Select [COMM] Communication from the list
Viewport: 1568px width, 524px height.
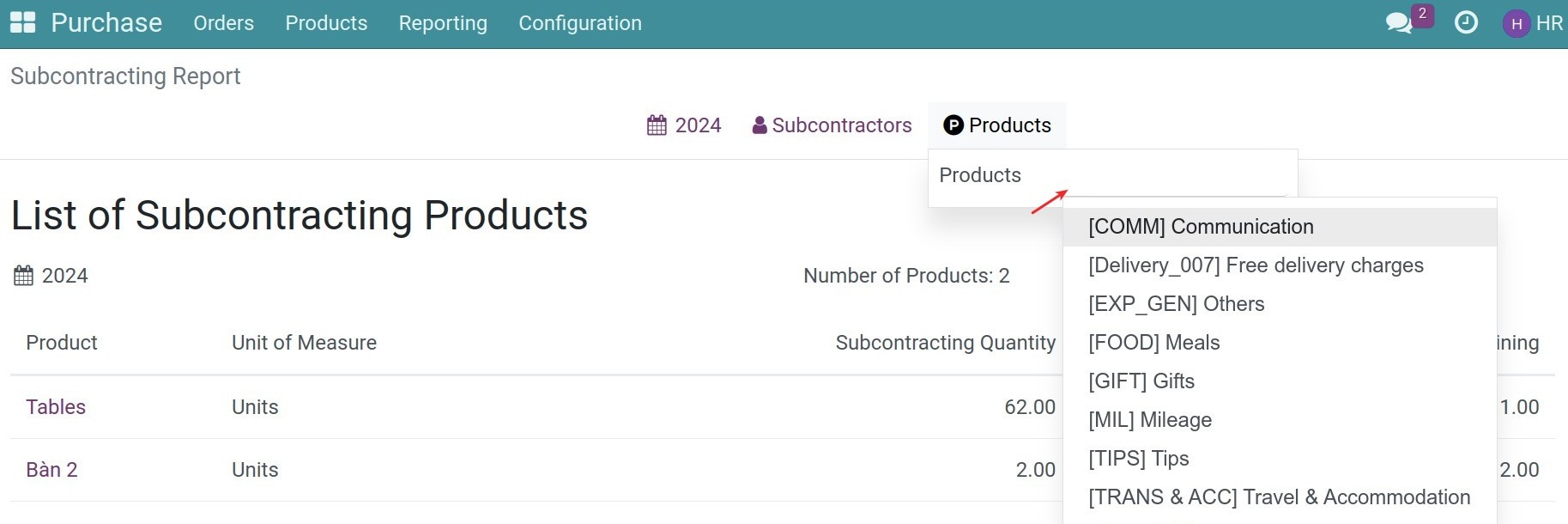coord(1201,227)
